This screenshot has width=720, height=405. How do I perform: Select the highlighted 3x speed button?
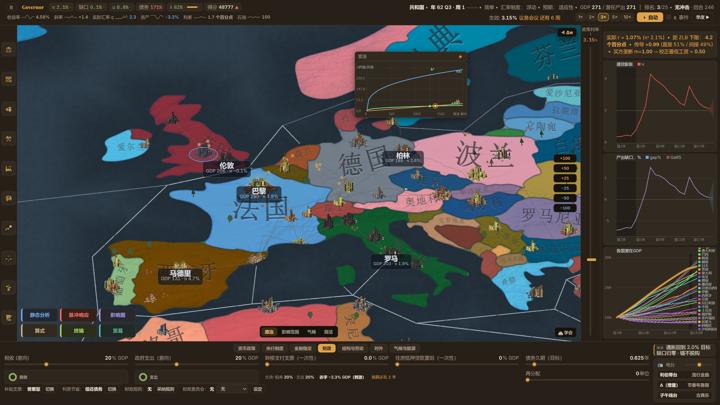pyautogui.click(x=603, y=17)
